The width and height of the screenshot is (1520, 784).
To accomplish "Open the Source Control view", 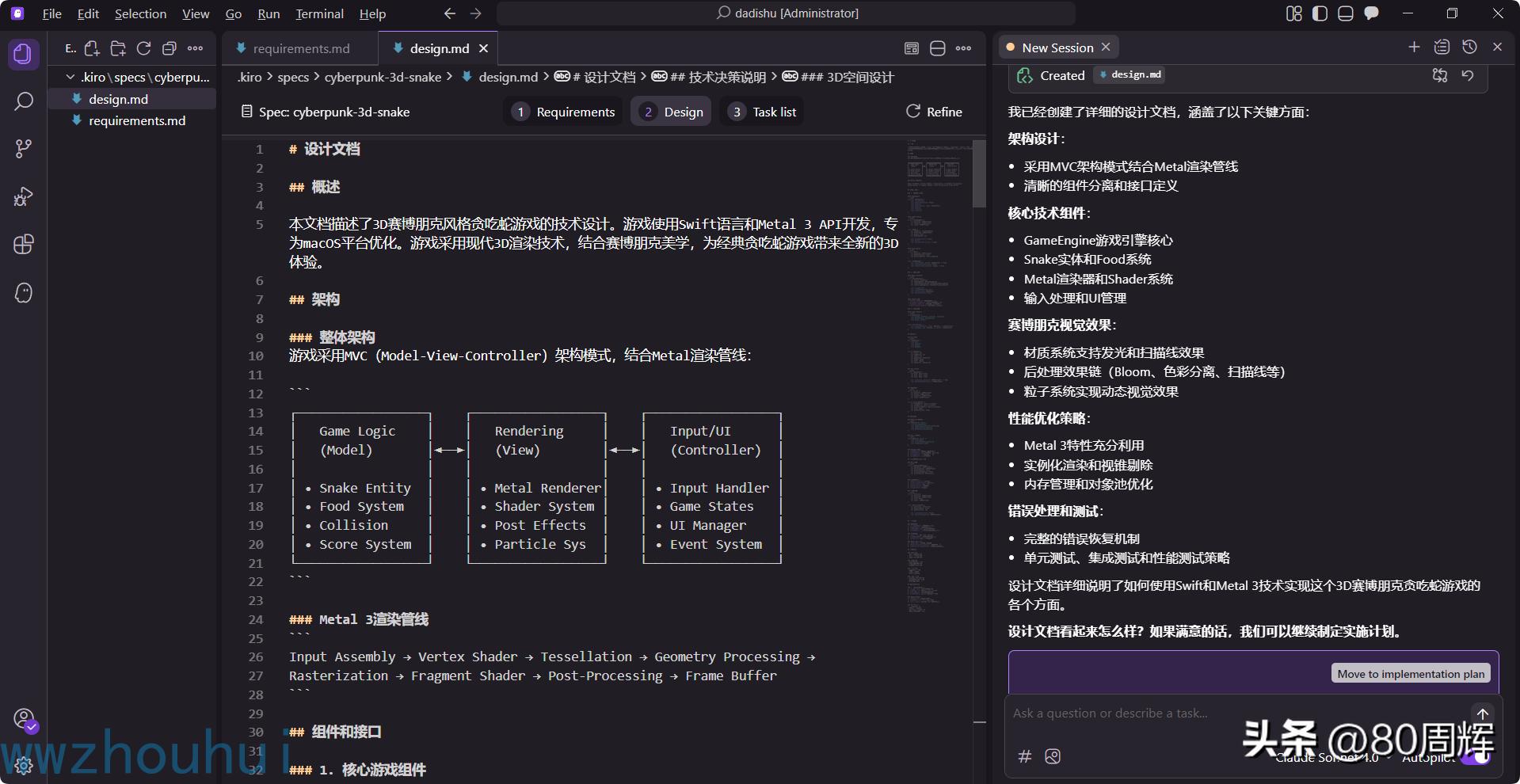I will pyautogui.click(x=23, y=149).
